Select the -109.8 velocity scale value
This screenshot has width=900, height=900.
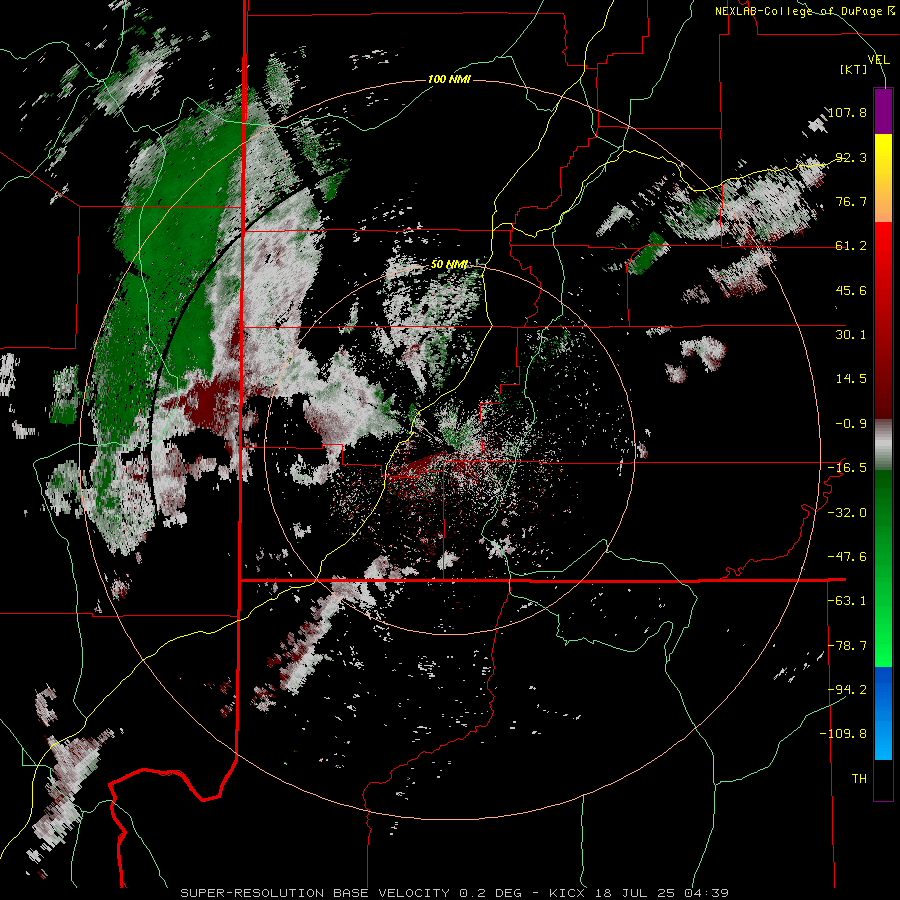[x=844, y=734]
